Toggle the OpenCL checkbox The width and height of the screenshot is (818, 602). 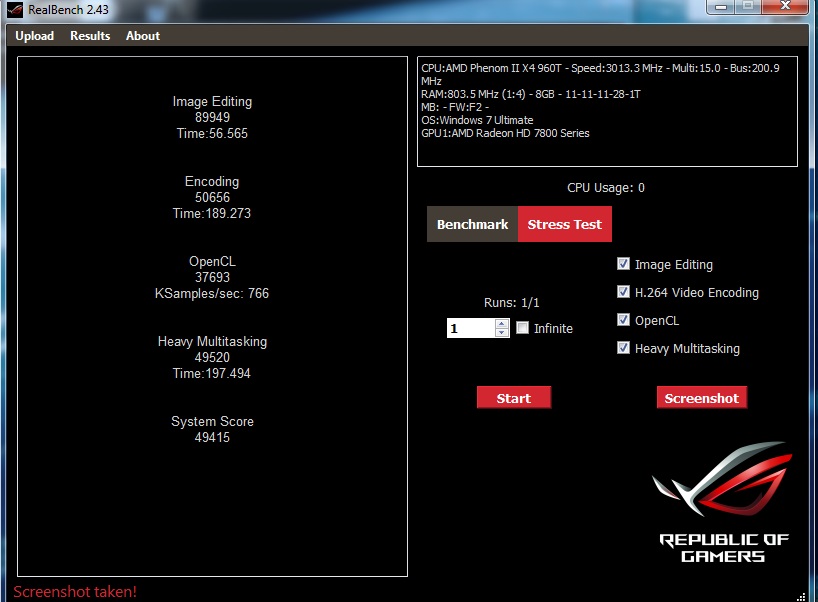(x=623, y=320)
